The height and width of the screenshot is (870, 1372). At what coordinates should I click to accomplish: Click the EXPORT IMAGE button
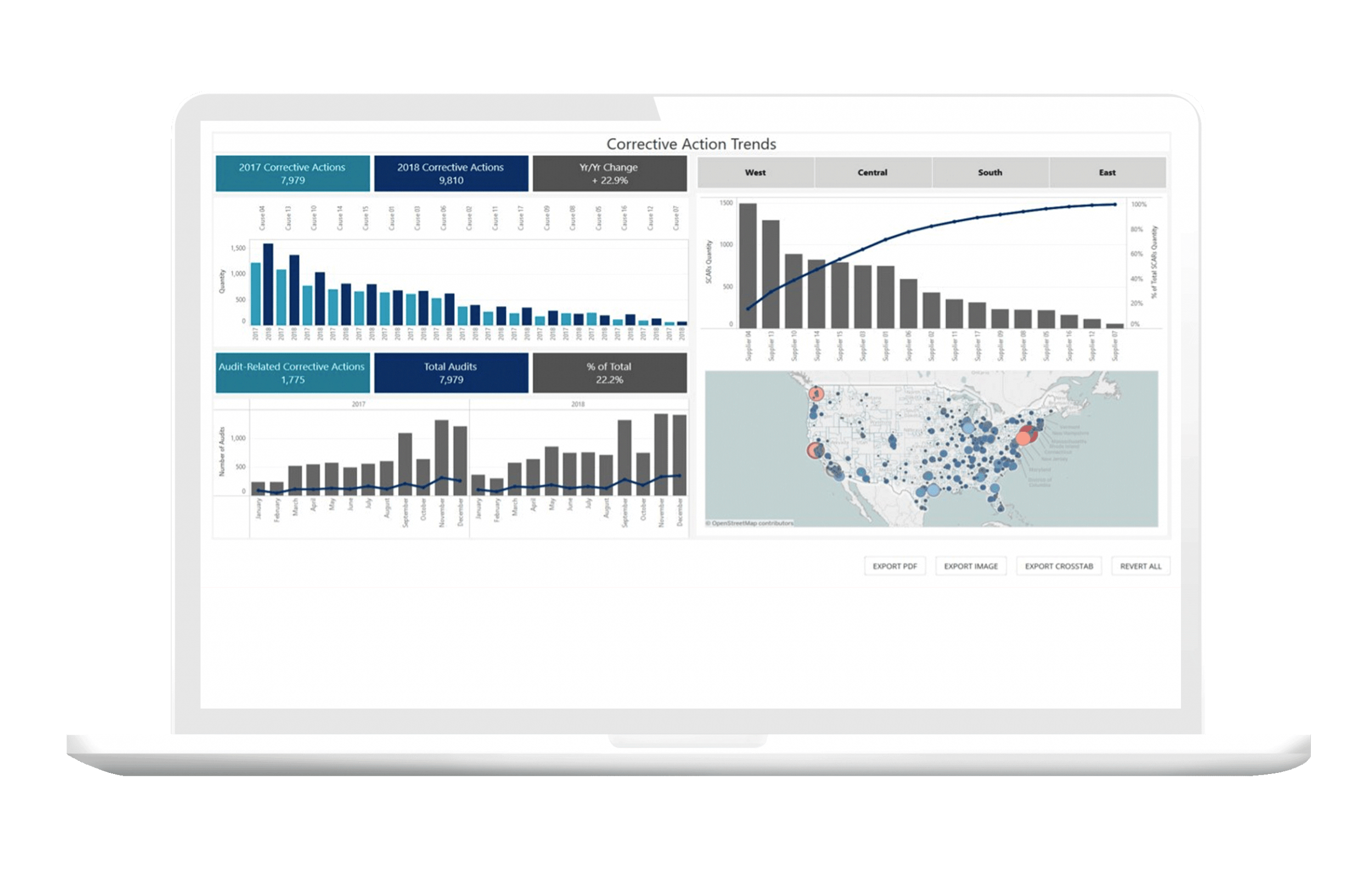click(x=971, y=566)
